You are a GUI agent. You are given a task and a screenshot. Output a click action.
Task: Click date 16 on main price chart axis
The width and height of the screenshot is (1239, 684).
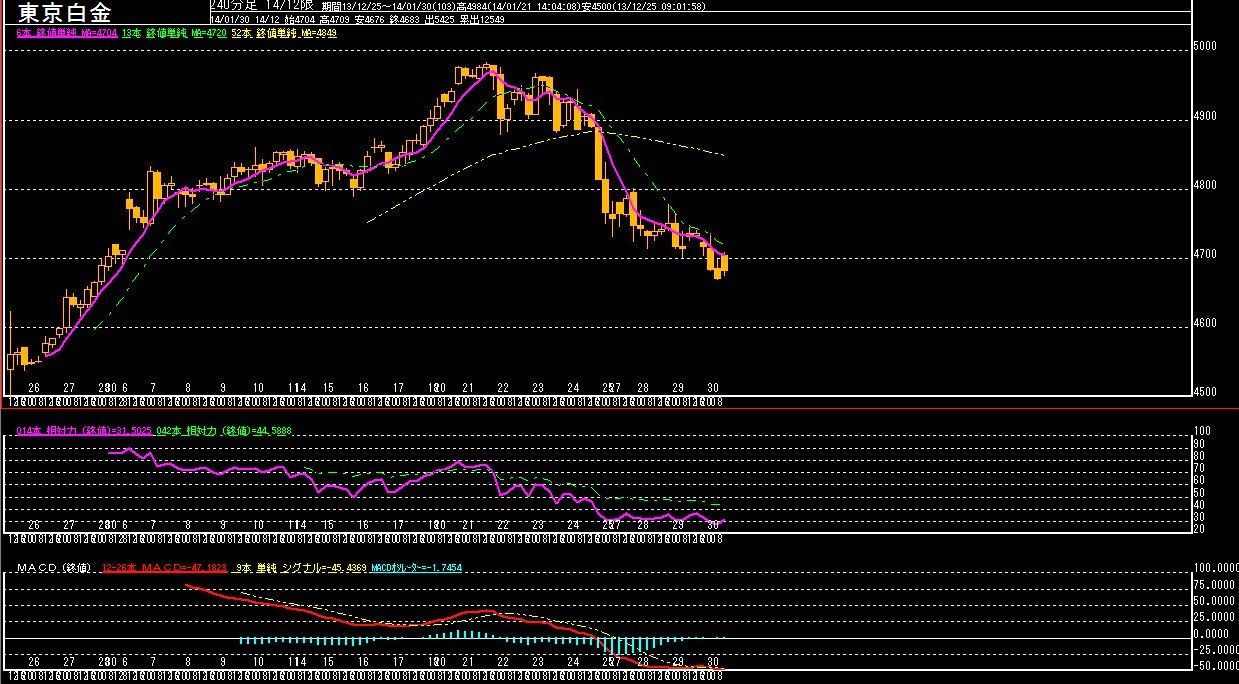pos(363,387)
